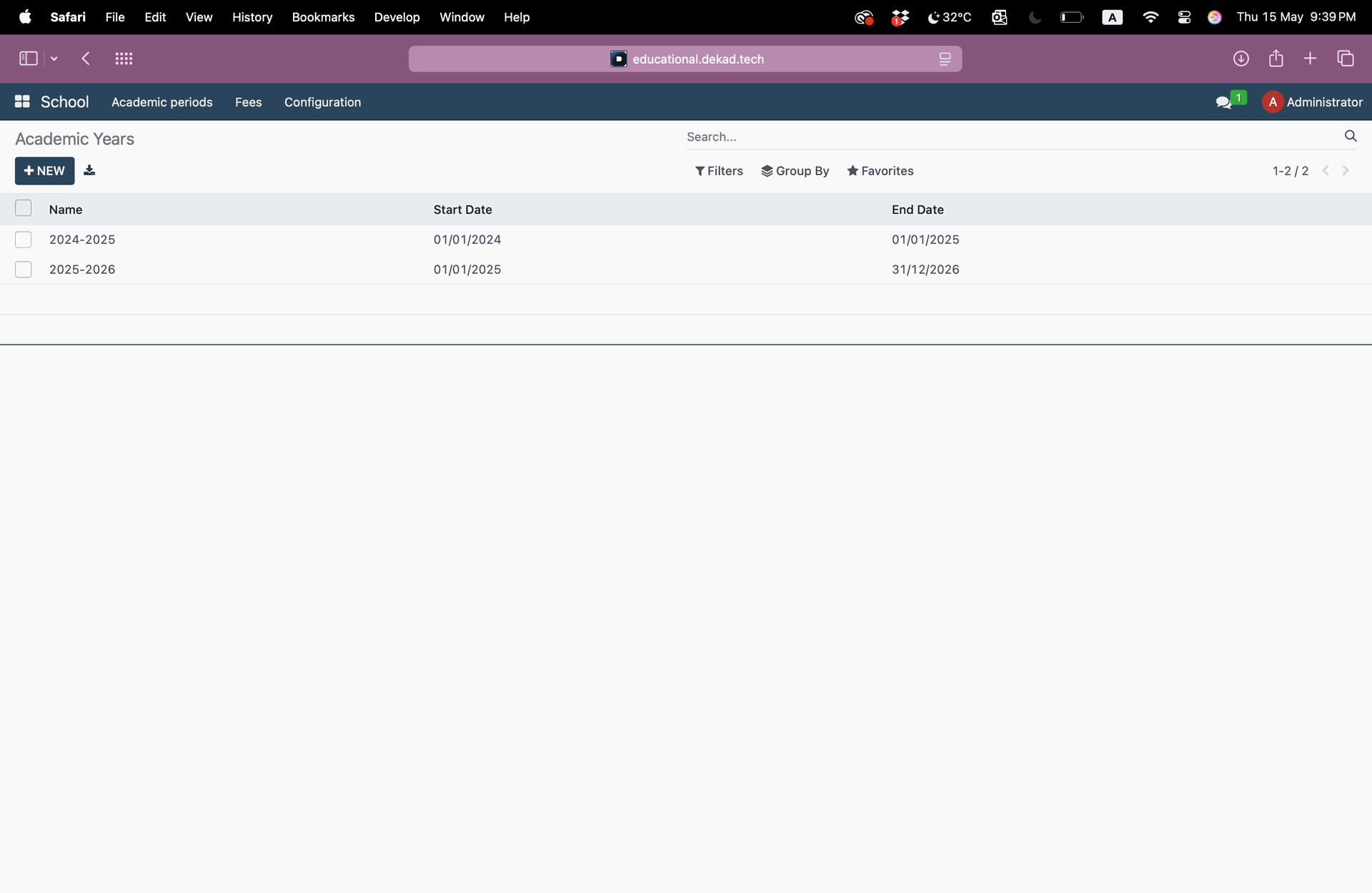Open the conversations chat icon
Screen dimensions: 1372x893
click(1223, 102)
